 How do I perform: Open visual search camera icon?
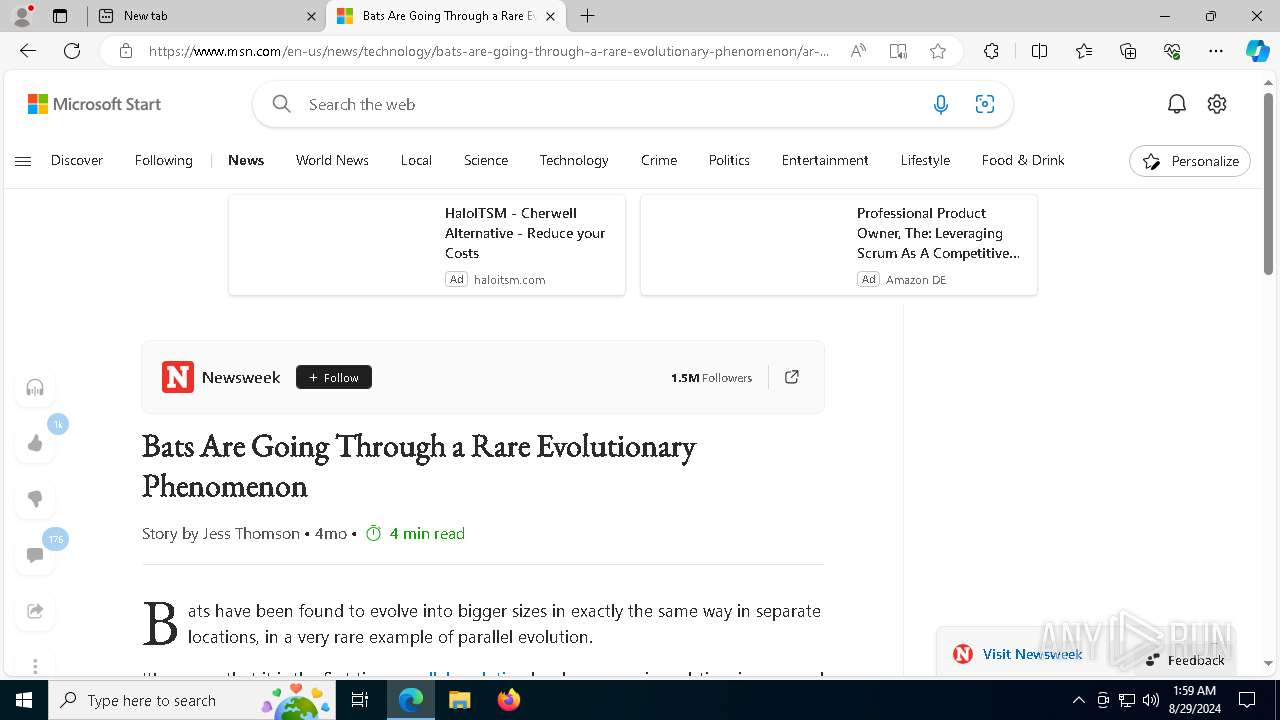coord(985,104)
